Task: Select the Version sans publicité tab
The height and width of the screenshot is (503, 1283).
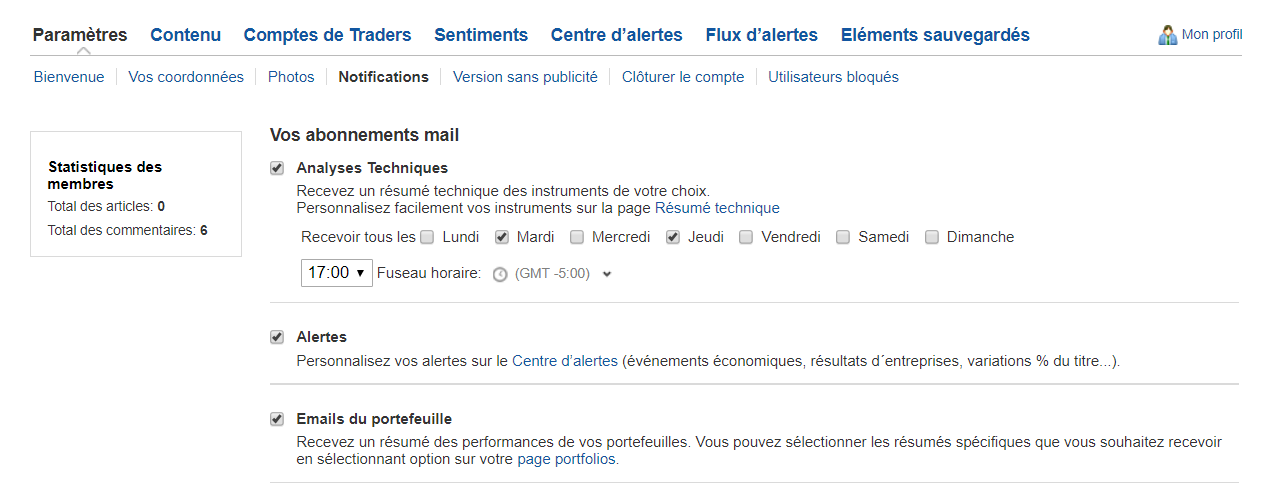Action: (x=525, y=77)
